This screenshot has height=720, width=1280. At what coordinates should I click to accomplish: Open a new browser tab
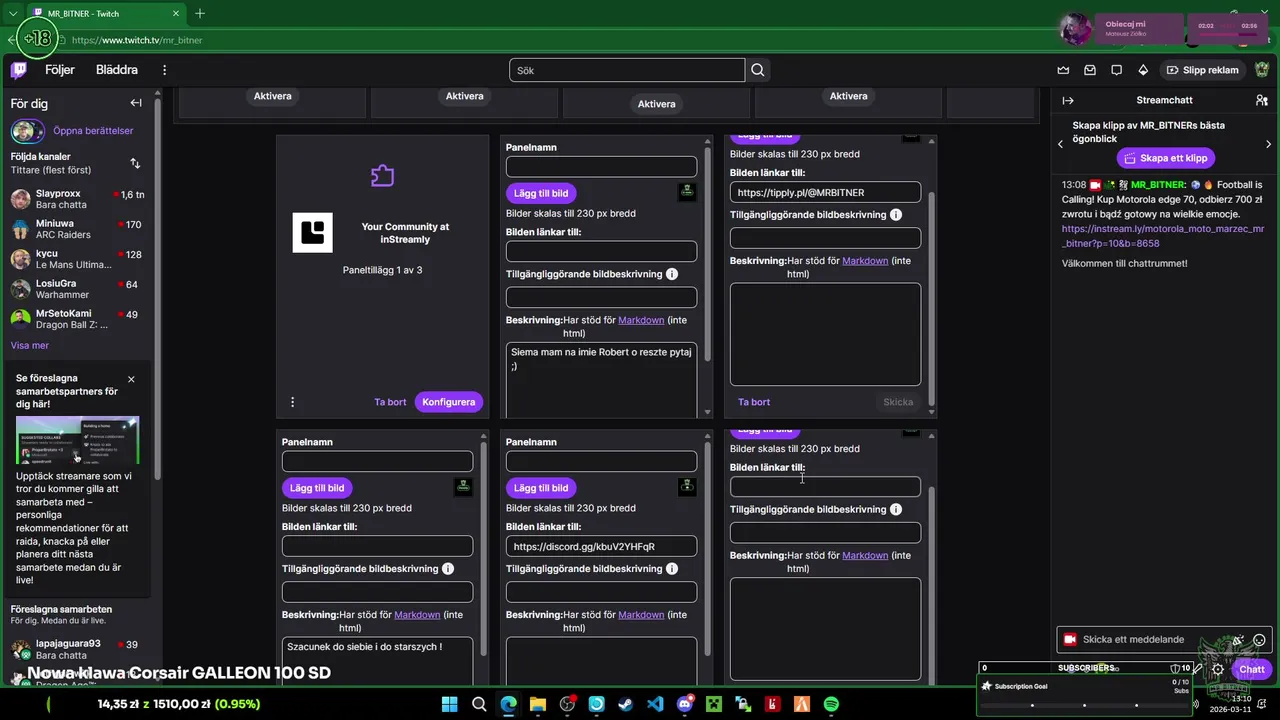pyautogui.click(x=200, y=14)
